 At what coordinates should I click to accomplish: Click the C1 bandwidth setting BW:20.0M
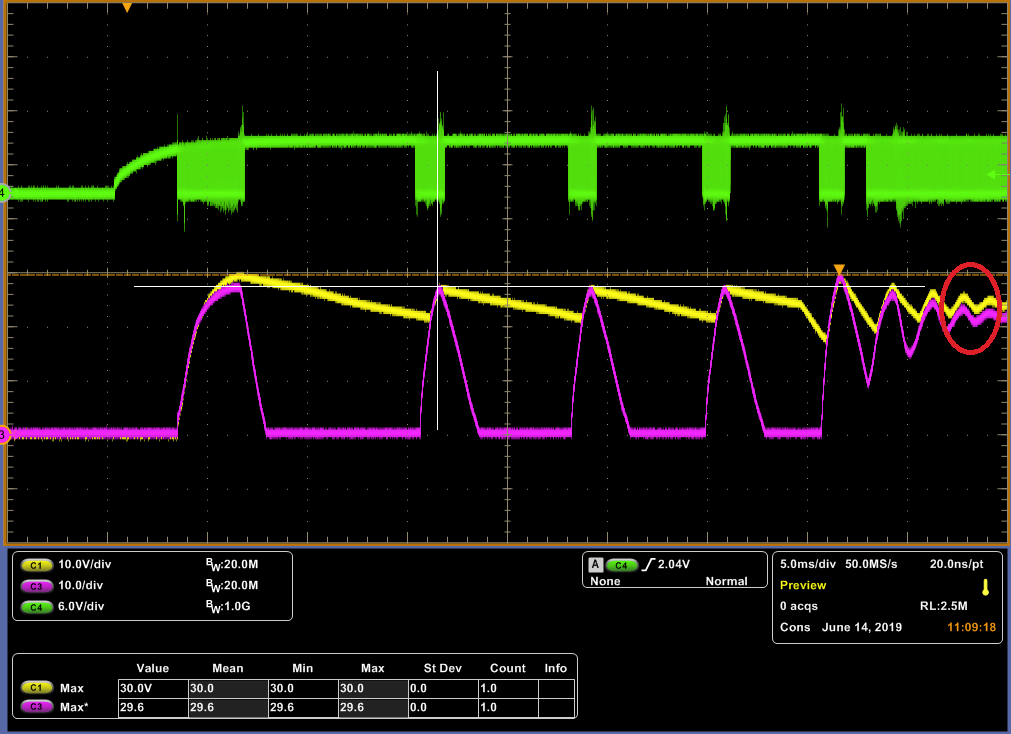click(x=232, y=565)
